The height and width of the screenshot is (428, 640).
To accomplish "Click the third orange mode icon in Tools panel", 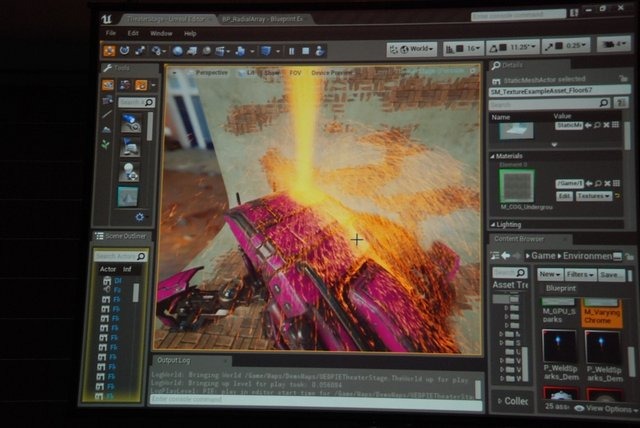I will pos(141,85).
